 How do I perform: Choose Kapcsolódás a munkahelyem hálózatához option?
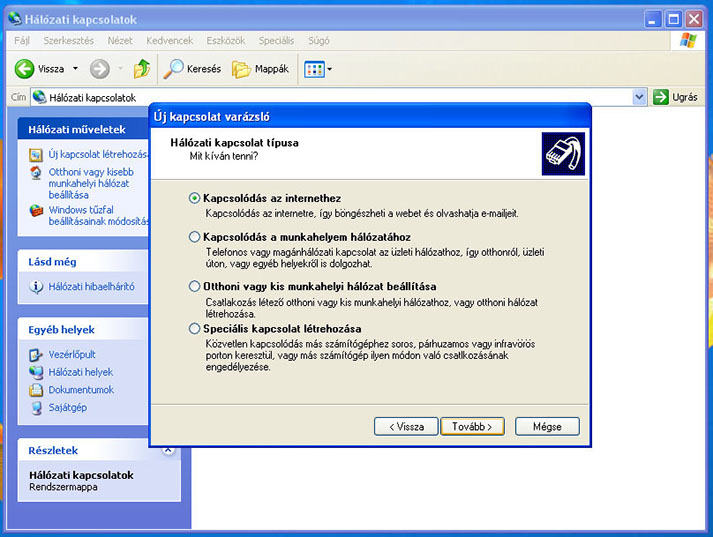tap(194, 237)
